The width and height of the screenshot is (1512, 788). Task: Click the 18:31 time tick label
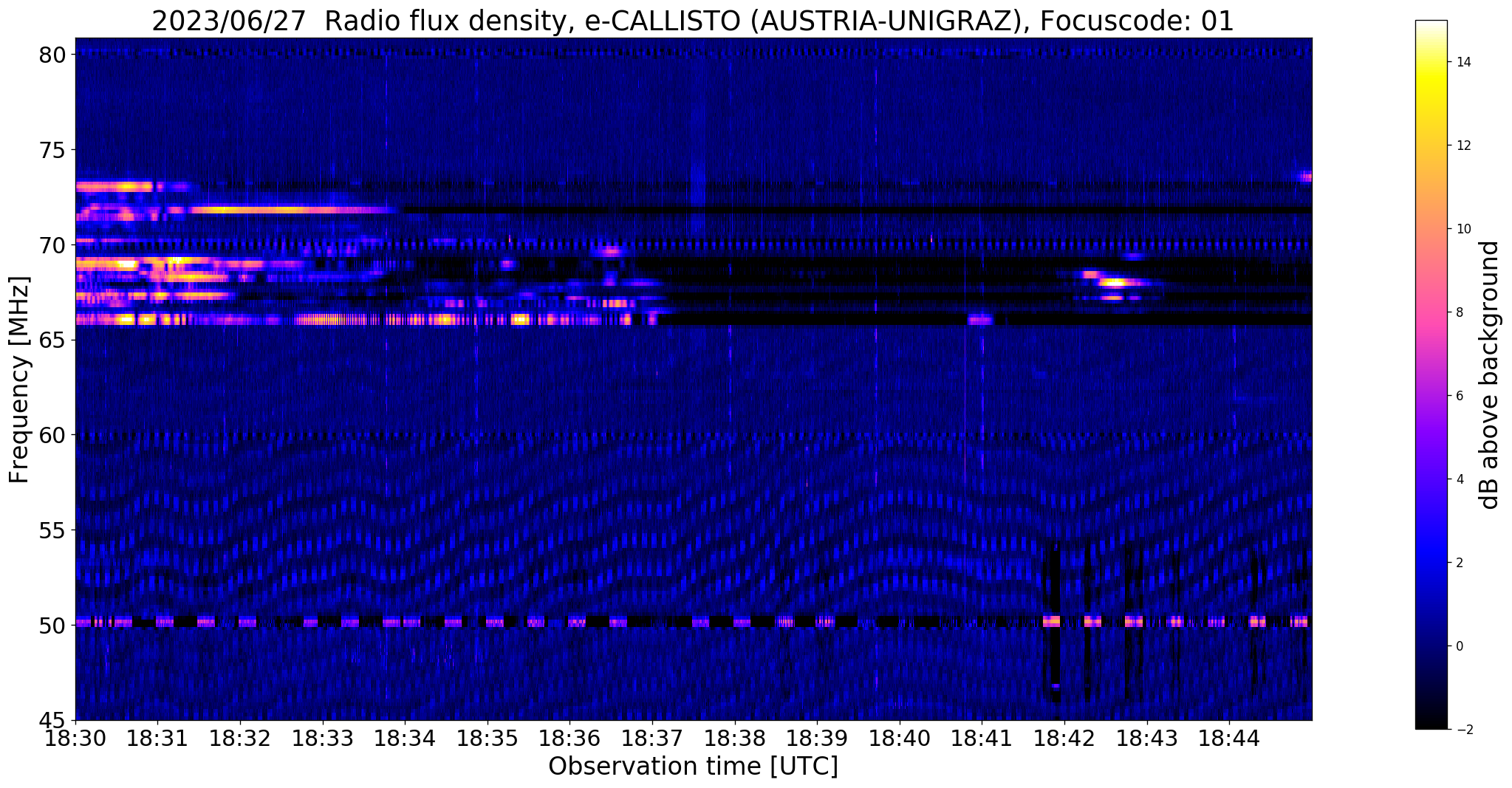[157, 738]
